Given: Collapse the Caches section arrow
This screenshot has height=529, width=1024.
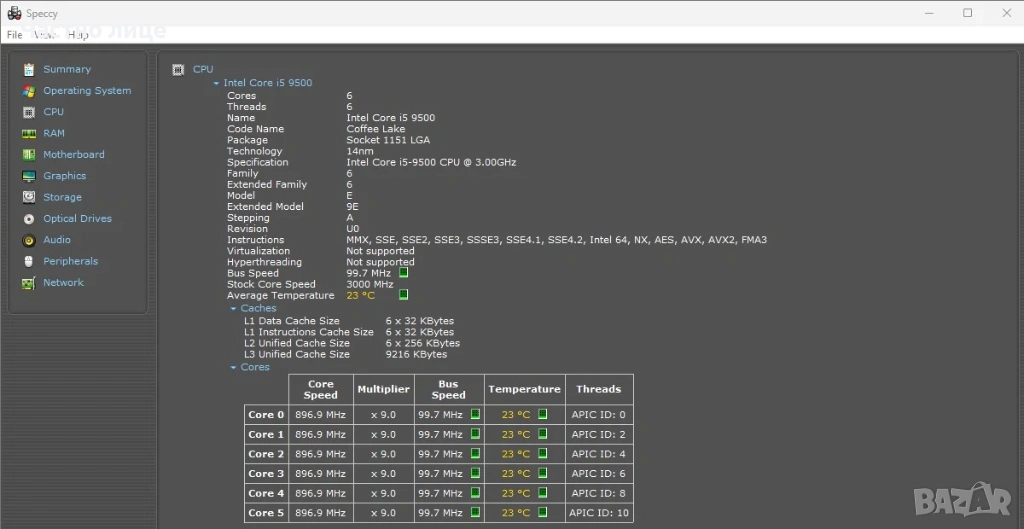Looking at the screenshot, I should tap(234, 308).
